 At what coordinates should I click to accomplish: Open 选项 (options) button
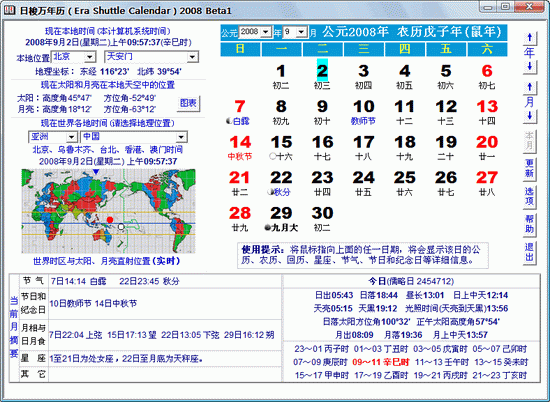click(530, 197)
